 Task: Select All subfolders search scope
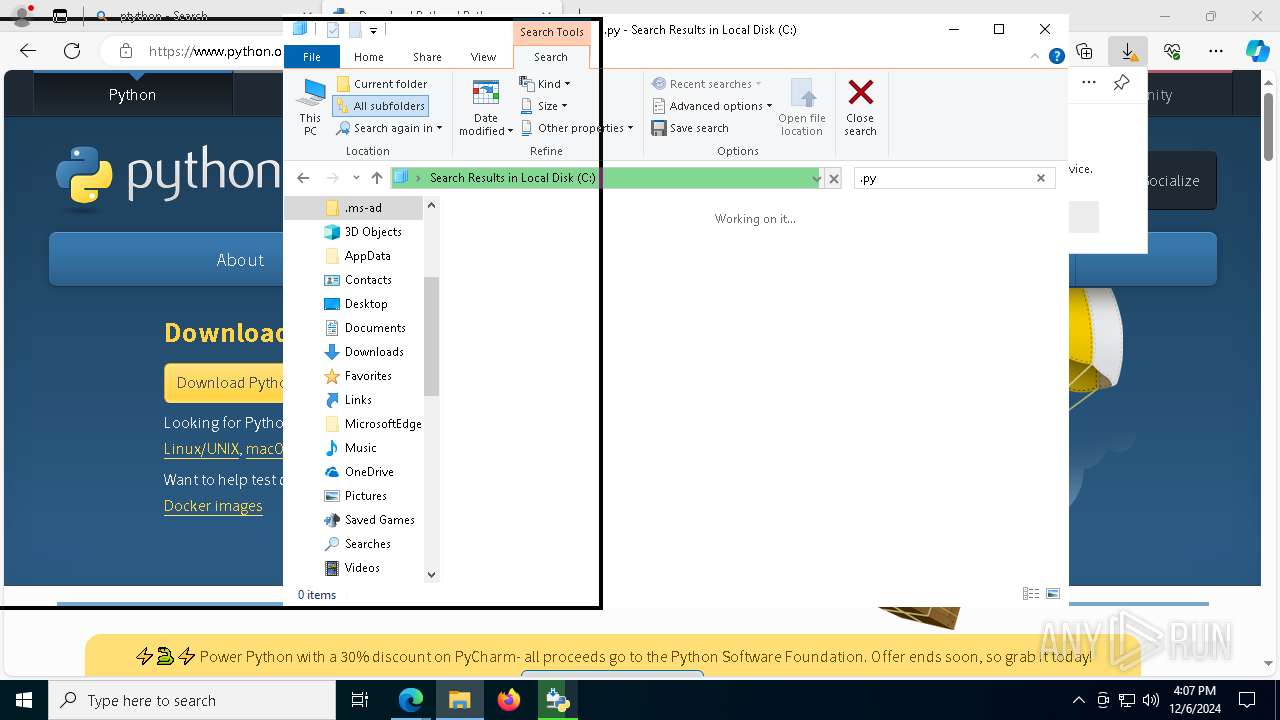pyautogui.click(x=380, y=106)
